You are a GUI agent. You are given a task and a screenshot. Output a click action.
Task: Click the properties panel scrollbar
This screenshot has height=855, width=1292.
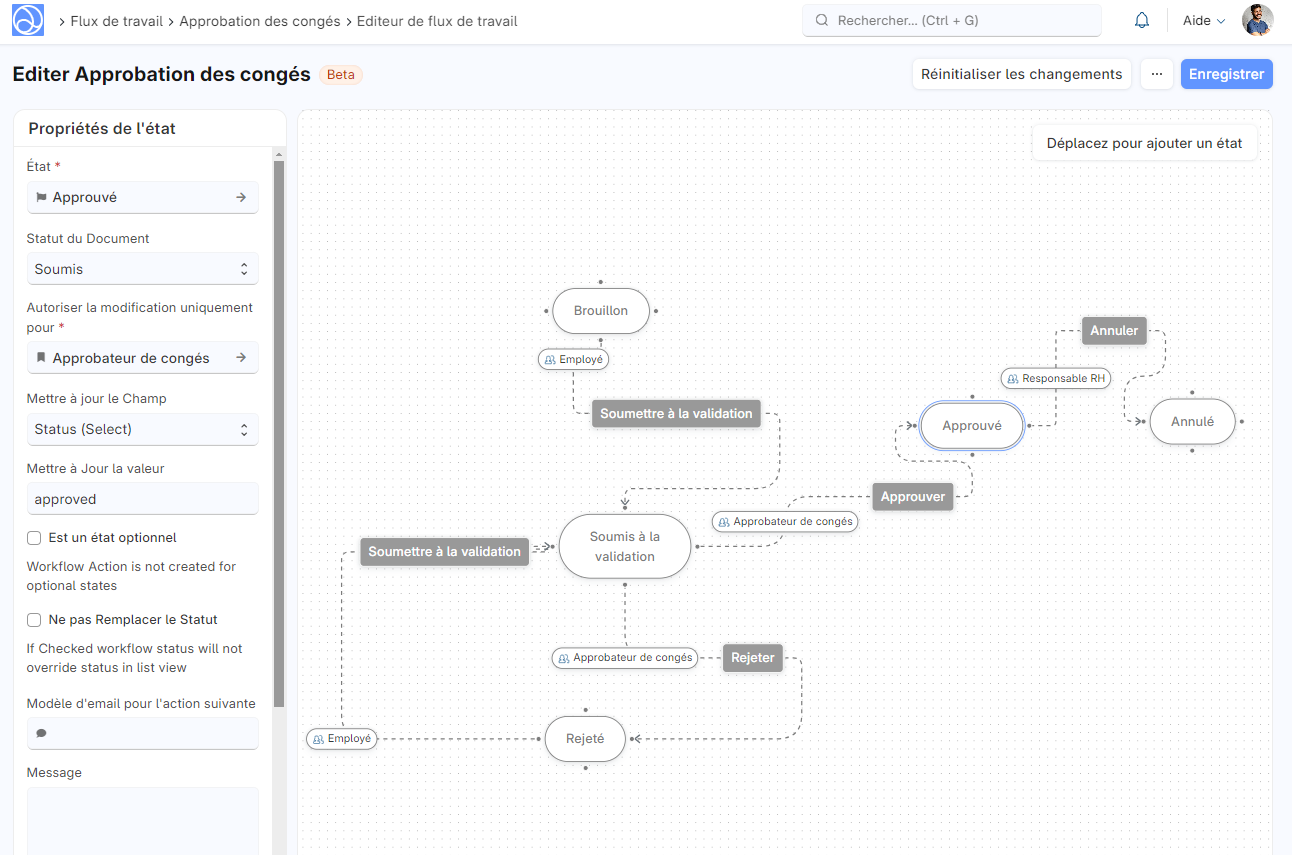point(279,430)
